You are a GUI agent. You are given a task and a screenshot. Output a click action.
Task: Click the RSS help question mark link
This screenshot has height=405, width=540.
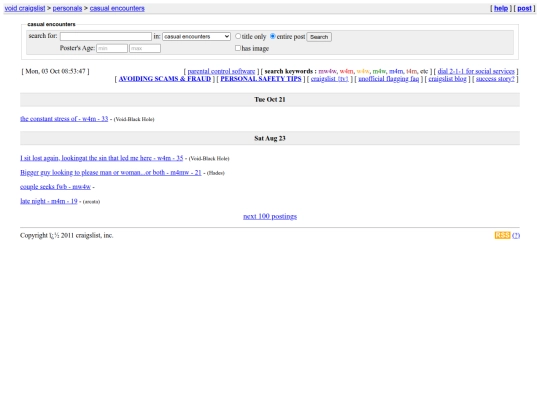click(516, 236)
